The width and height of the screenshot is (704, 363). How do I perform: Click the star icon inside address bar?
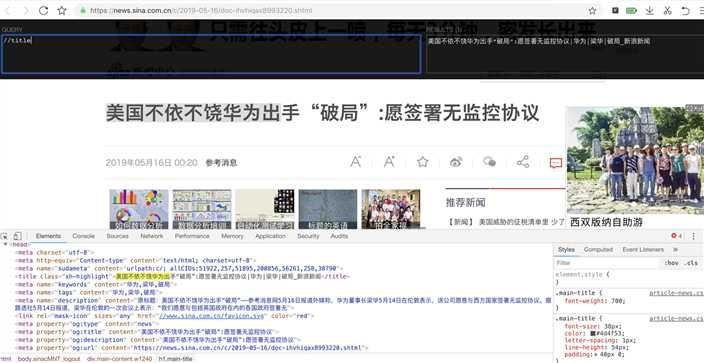593,10
